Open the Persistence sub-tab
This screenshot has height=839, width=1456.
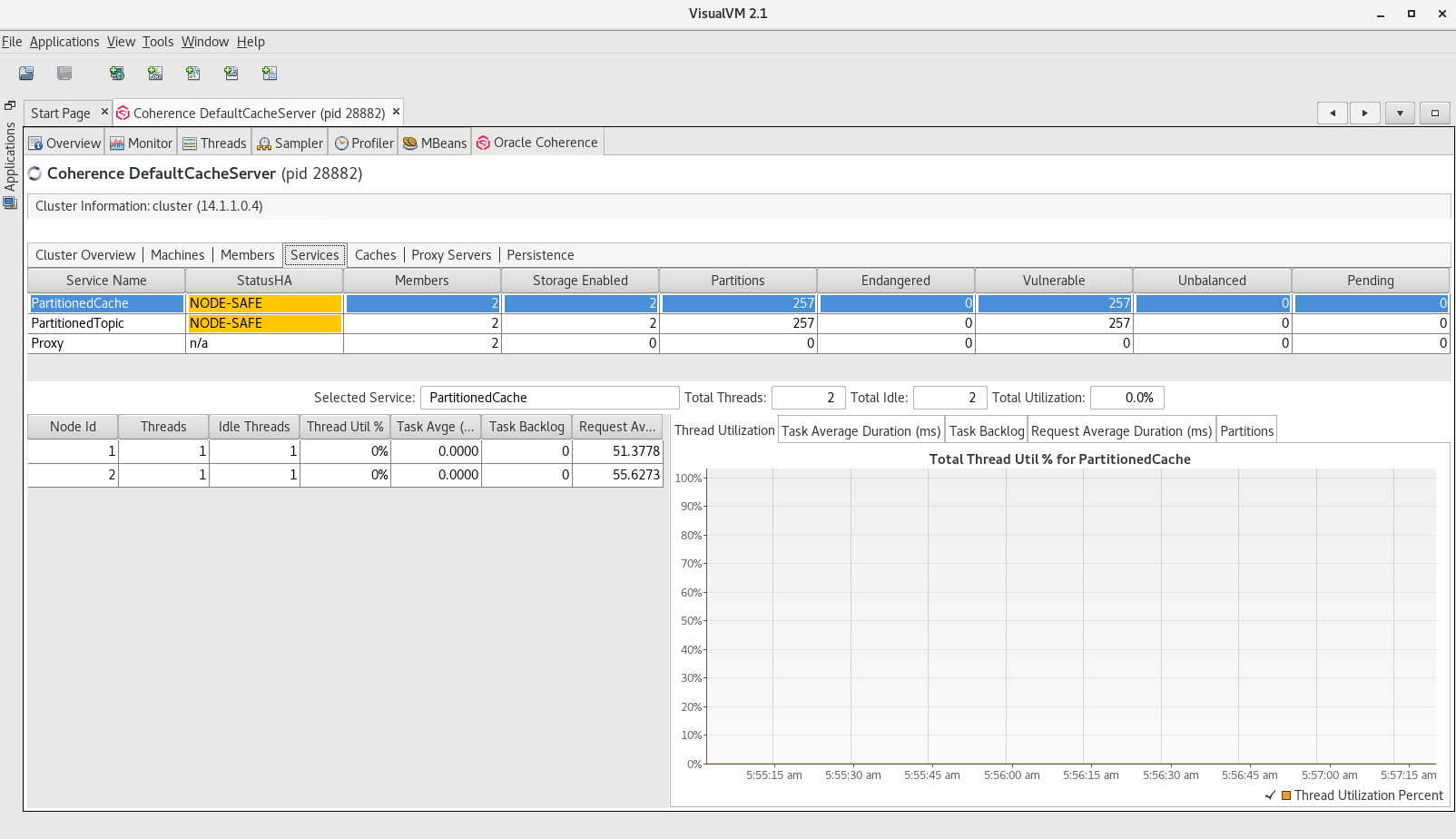pyautogui.click(x=540, y=255)
